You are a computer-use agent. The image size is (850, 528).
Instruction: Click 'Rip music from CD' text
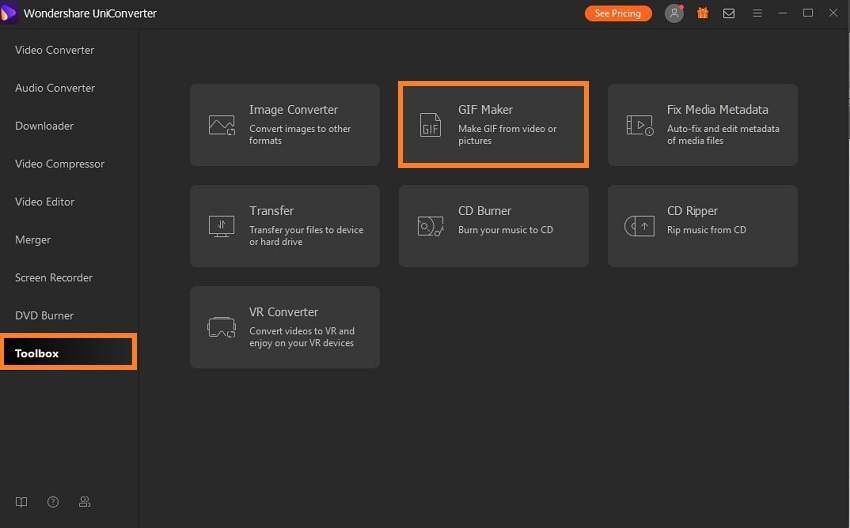coord(706,230)
